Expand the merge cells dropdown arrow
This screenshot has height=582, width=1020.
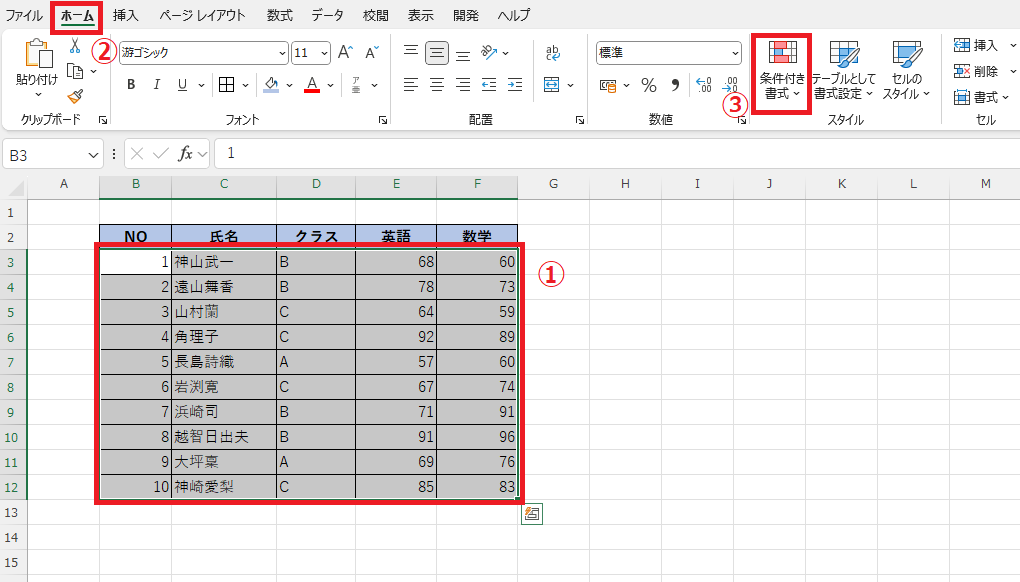tap(570, 85)
